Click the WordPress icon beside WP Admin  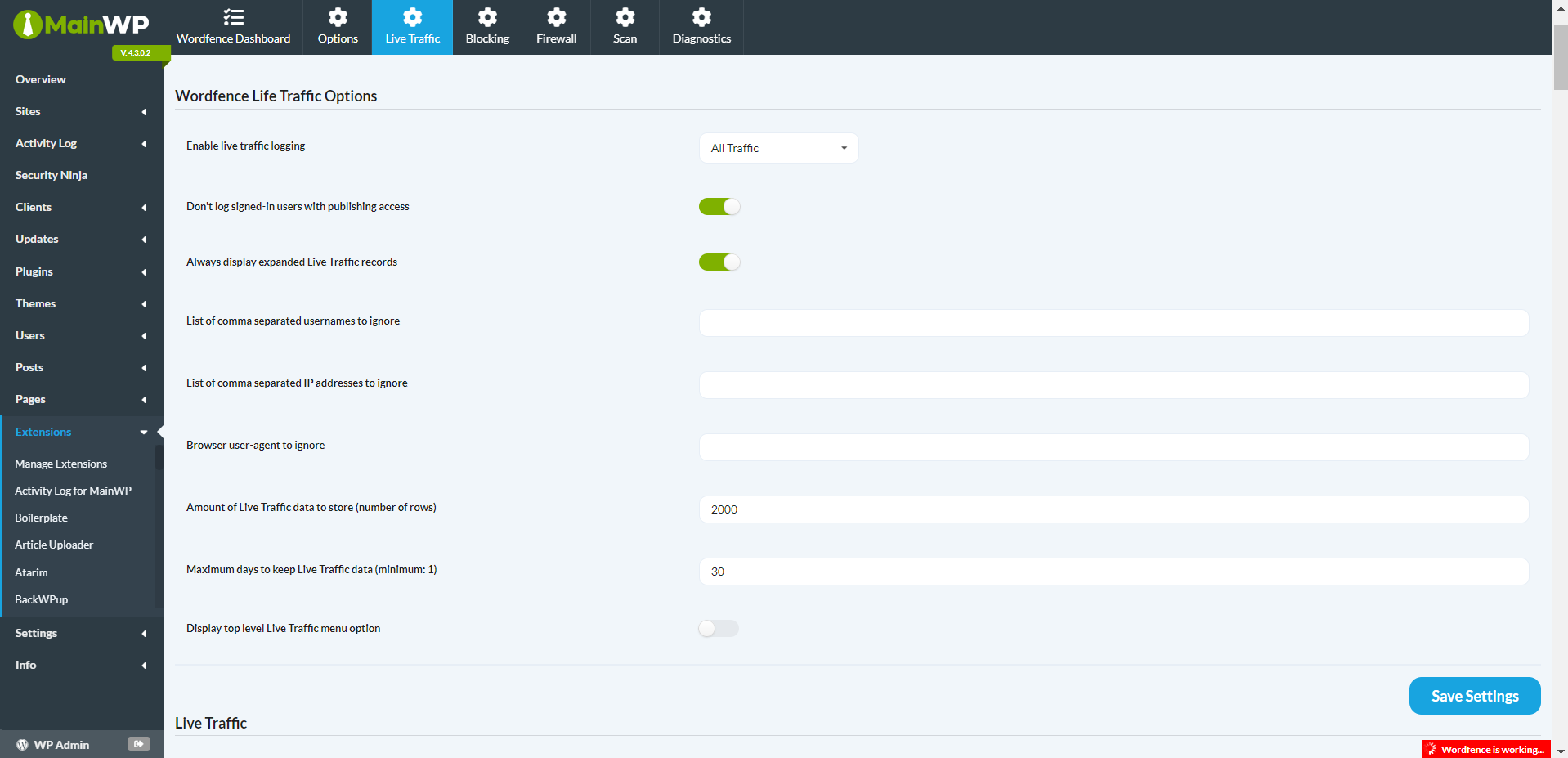tap(22, 745)
